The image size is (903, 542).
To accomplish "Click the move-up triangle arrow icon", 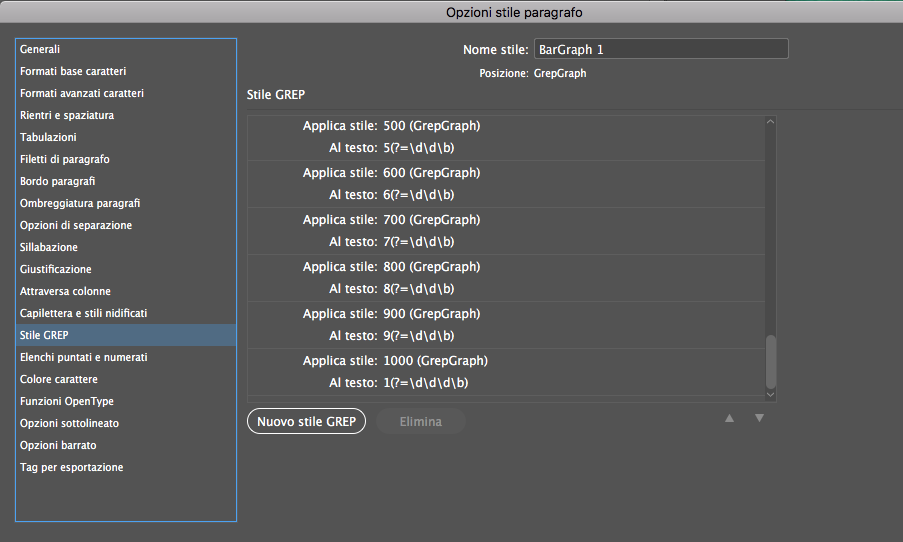I will click(729, 418).
